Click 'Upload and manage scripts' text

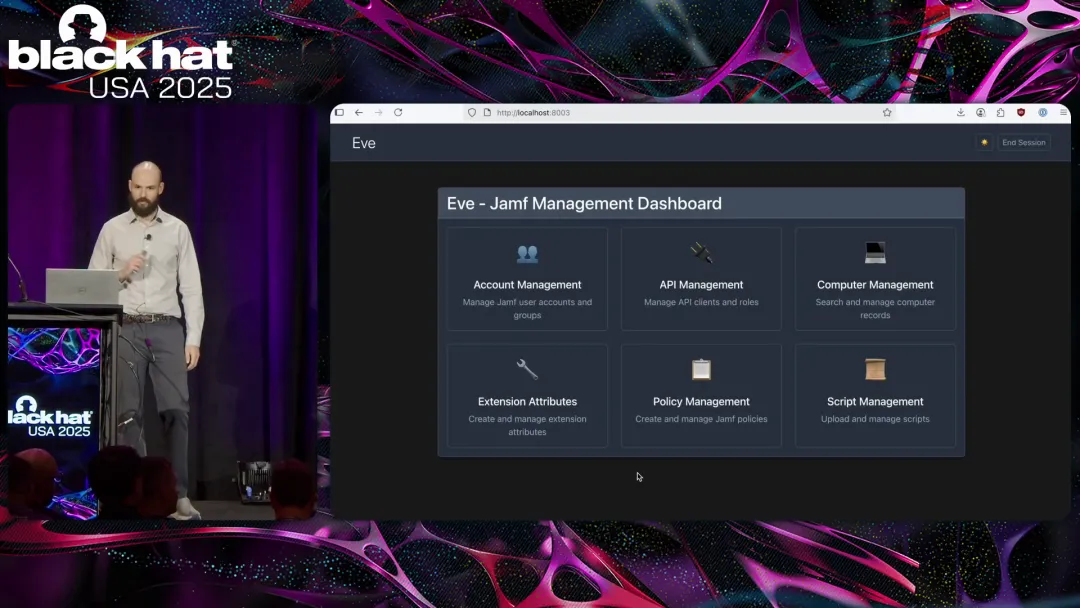tap(875, 419)
